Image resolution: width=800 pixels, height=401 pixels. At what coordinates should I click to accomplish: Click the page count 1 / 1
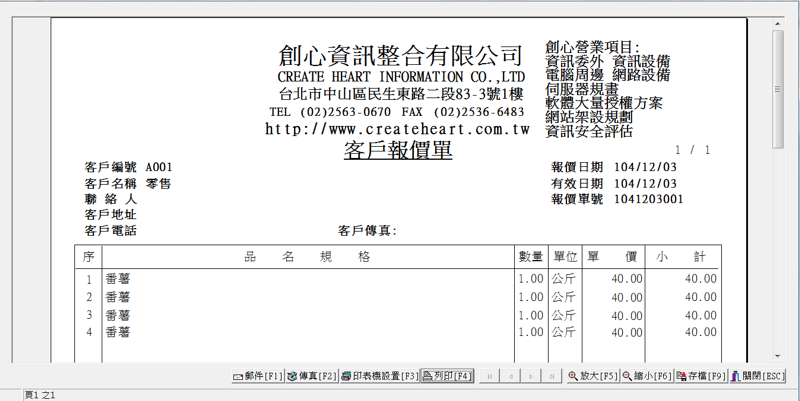click(x=692, y=150)
